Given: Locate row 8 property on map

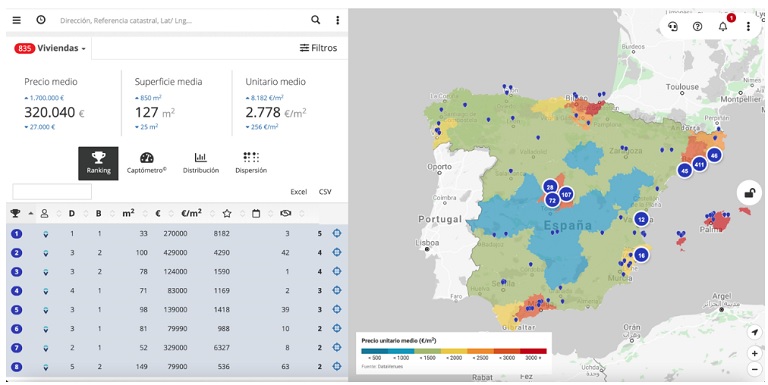Looking at the screenshot, I should 337,366.
